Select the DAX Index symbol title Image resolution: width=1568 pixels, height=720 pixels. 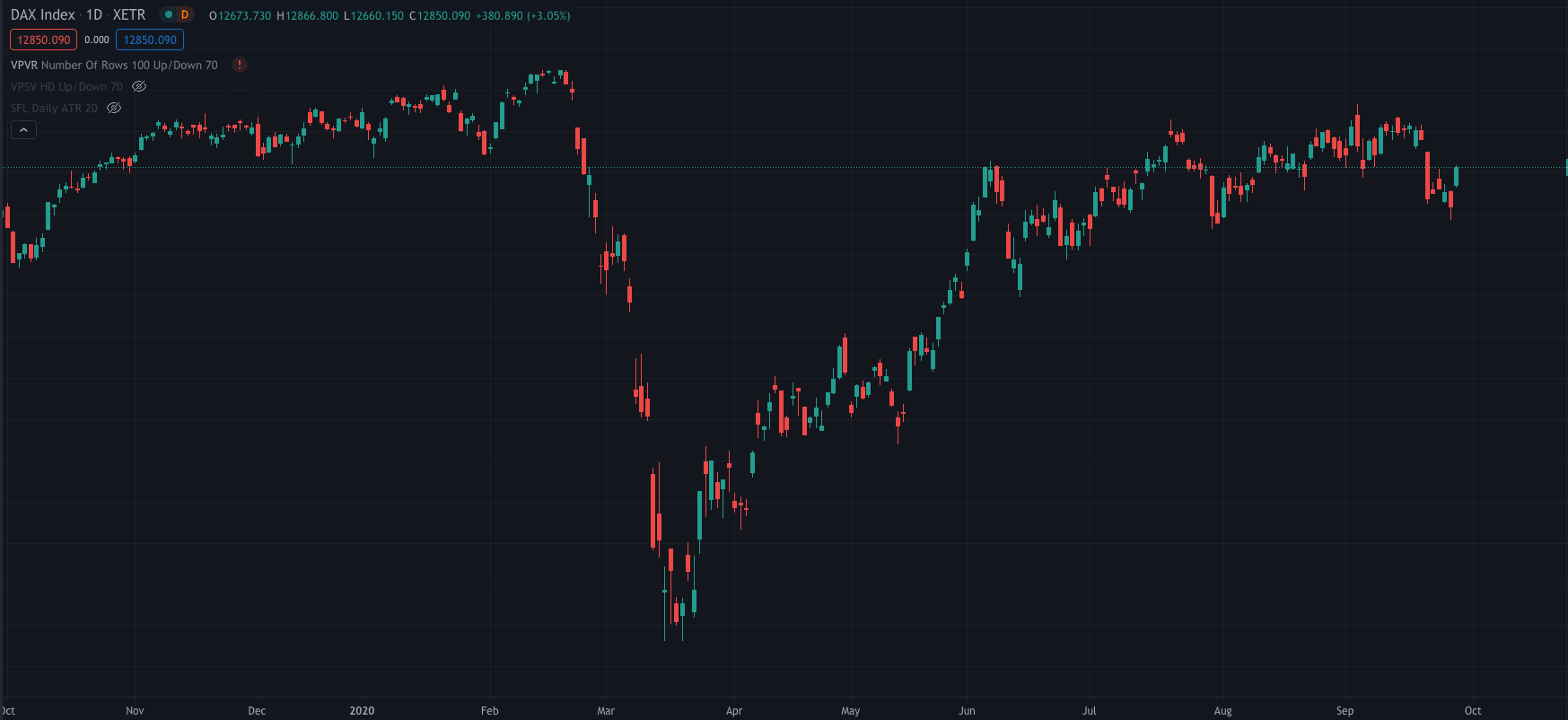pyautogui.click(x=43, y=14)
